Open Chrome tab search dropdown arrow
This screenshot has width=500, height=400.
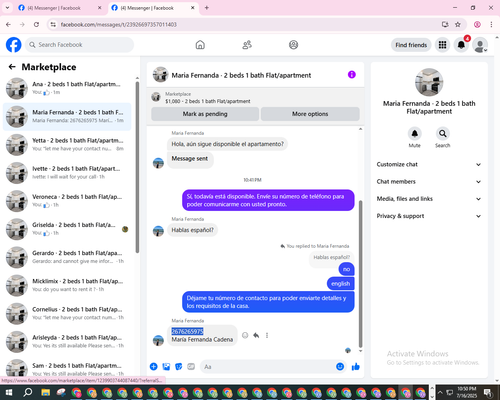(7, 7)
